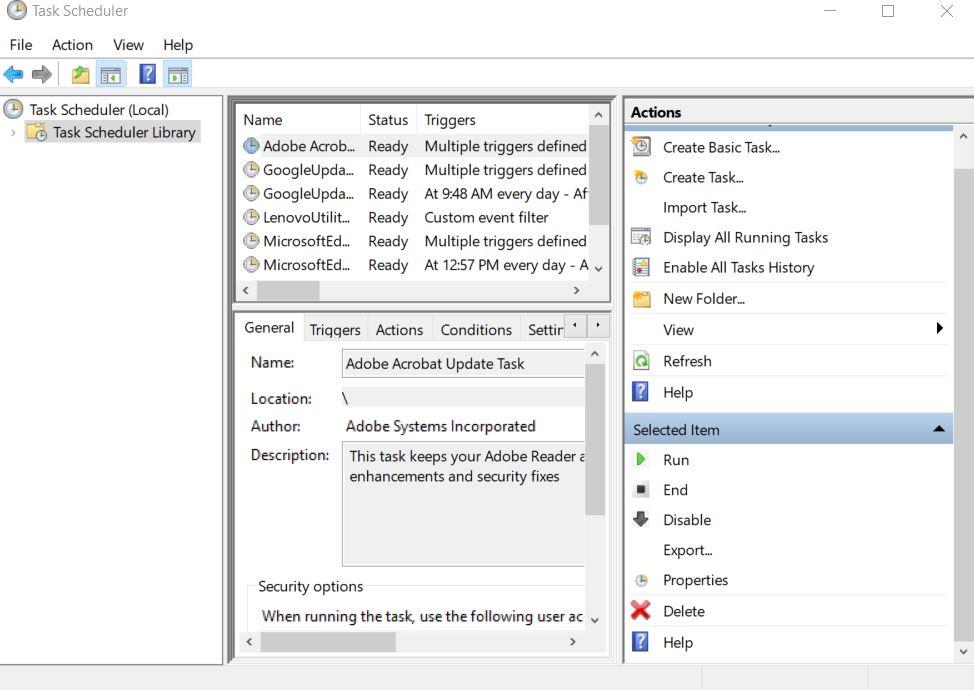
Task: Sort tasks by the Status column header
Action: click(388, 120)
